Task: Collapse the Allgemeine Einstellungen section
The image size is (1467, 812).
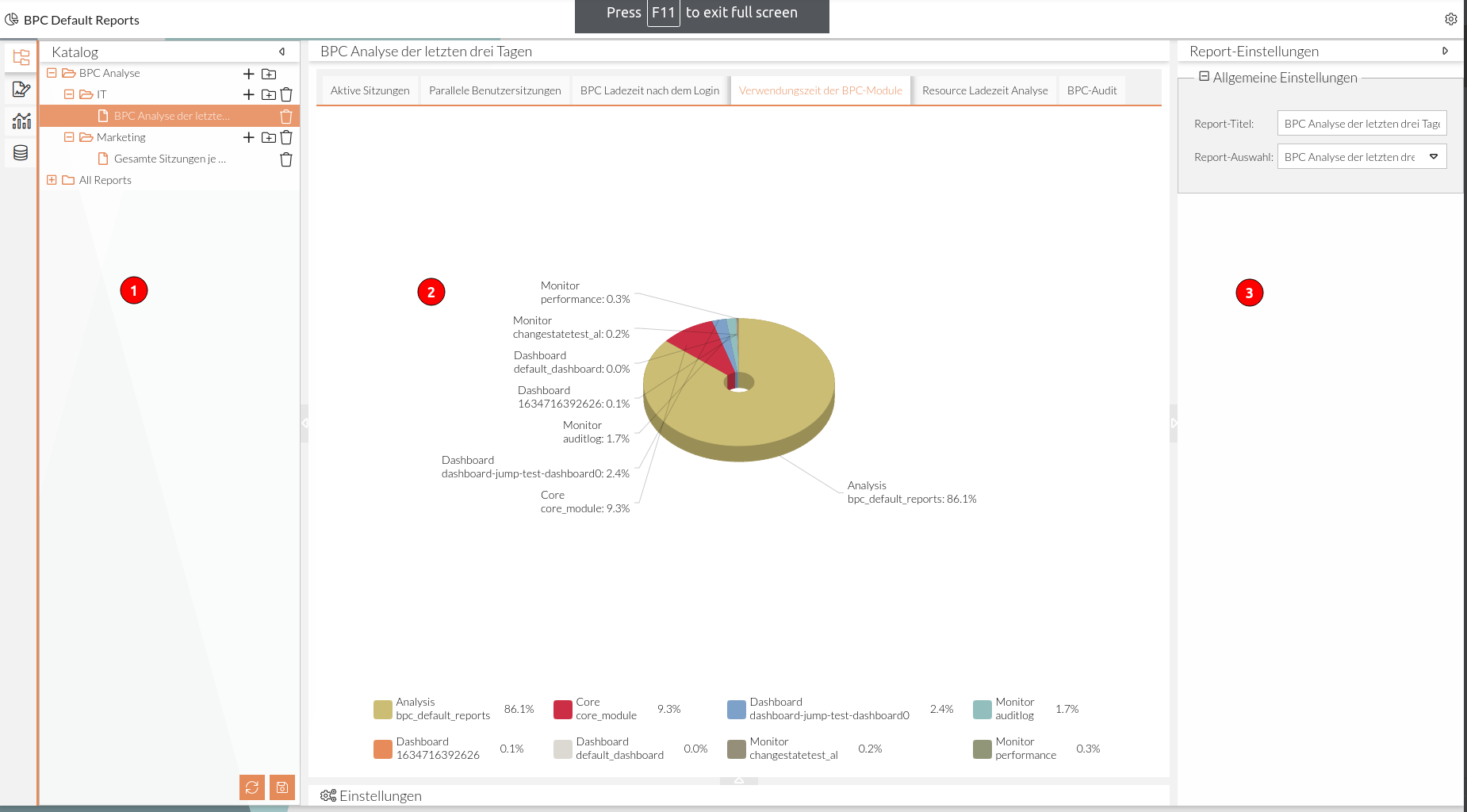Action: (x=1204, y=77)
